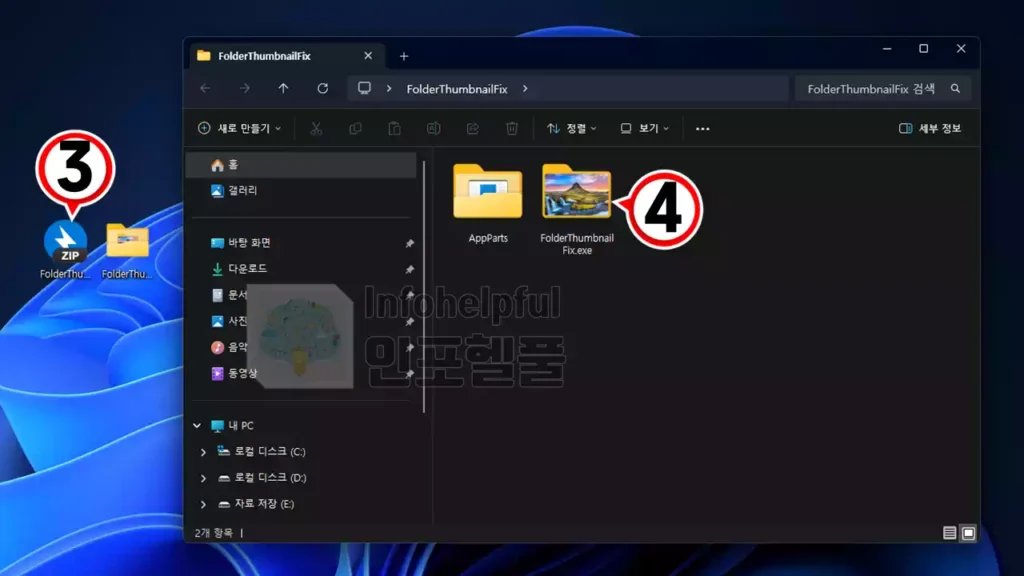Select the FolderThumbnailFix ZIP file on desktop
Viewport: 1024px width, 576px height.
[x=65, y=249]
